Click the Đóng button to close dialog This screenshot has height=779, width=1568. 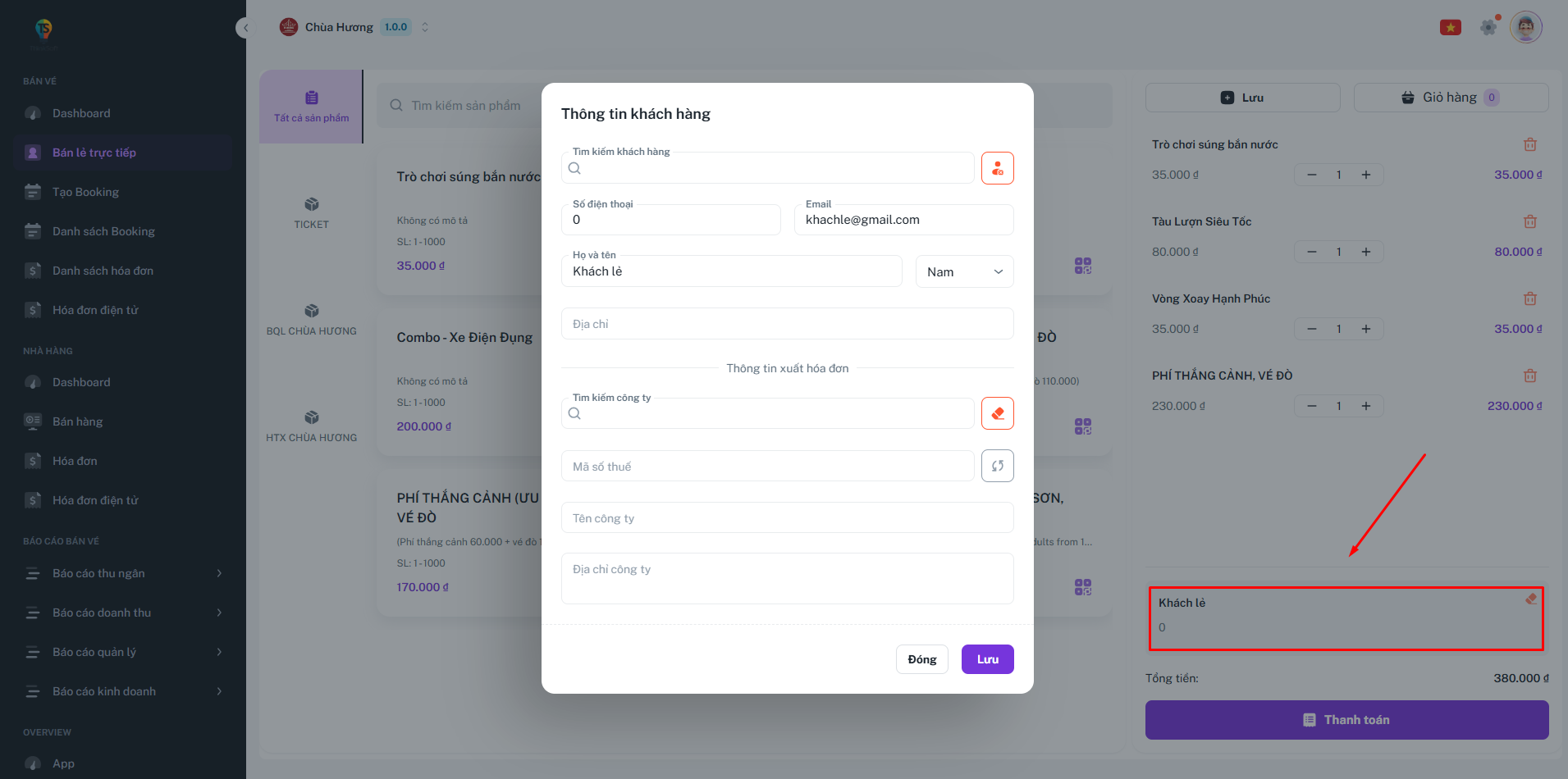tap(921, 659)
